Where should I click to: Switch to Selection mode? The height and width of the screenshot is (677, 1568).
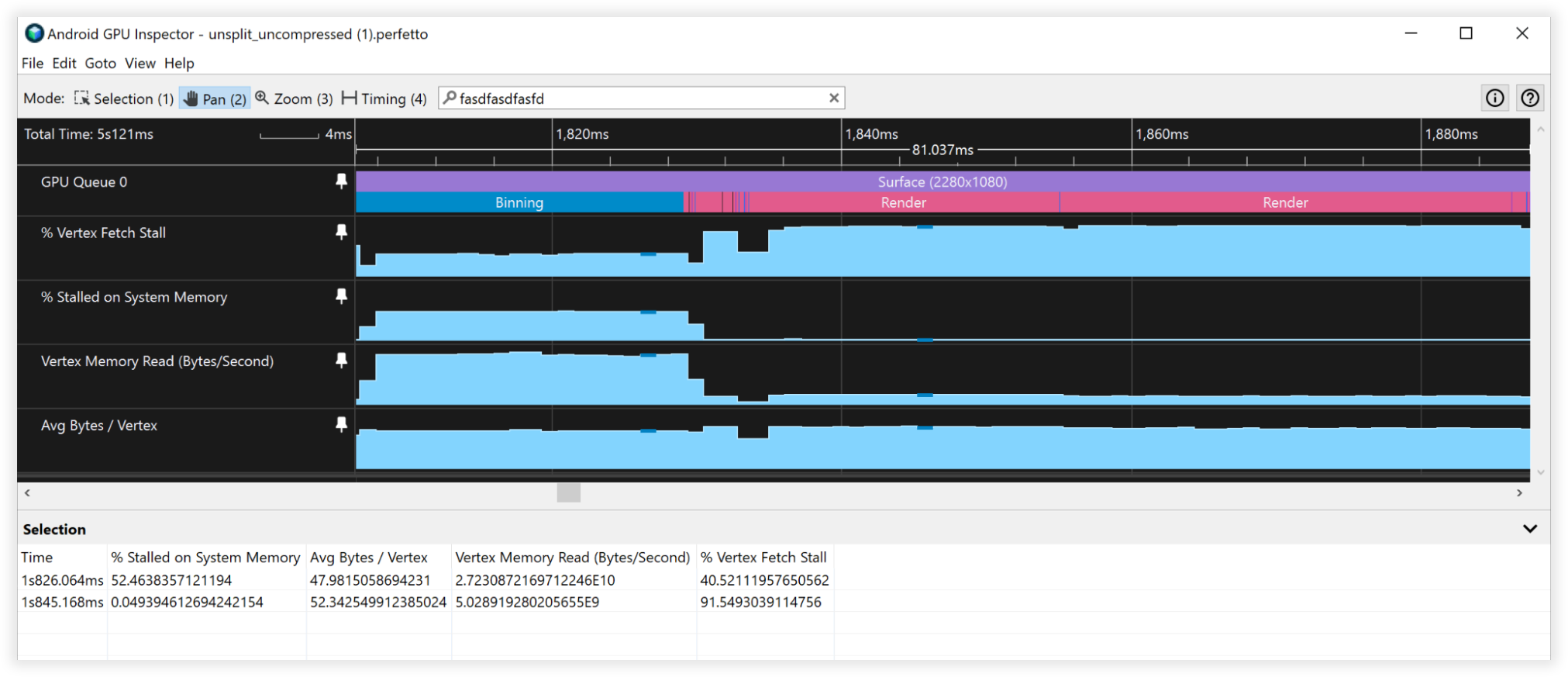click(x=124, y=98)
